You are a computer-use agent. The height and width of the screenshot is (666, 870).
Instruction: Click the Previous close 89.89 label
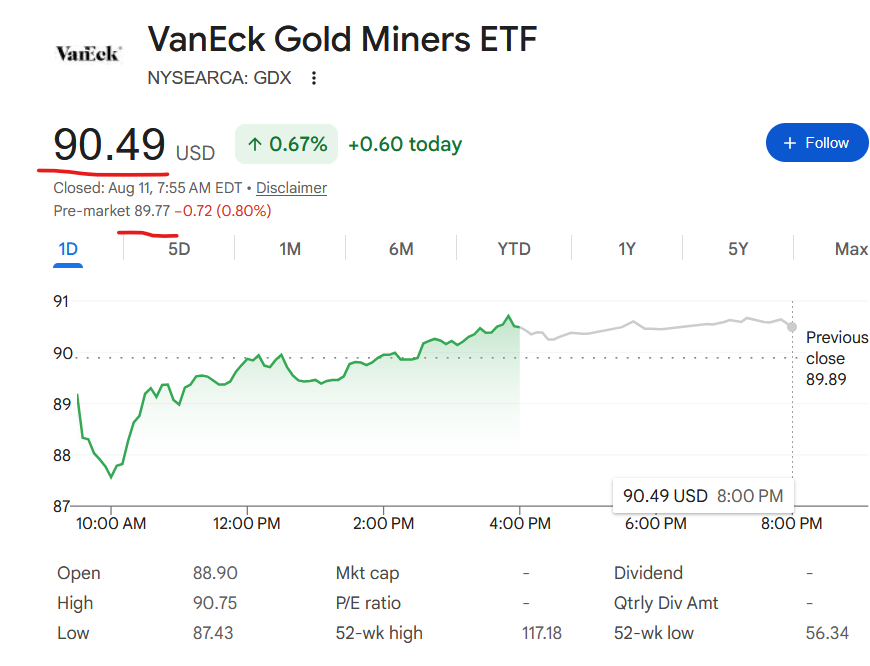(837, 359)
